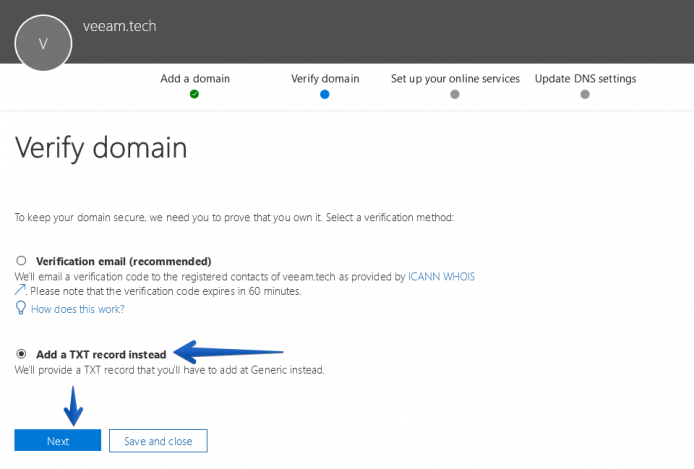
Task: Click the Add a TXT record instead label
Action: pyautogui.click(x=101, y=354)
